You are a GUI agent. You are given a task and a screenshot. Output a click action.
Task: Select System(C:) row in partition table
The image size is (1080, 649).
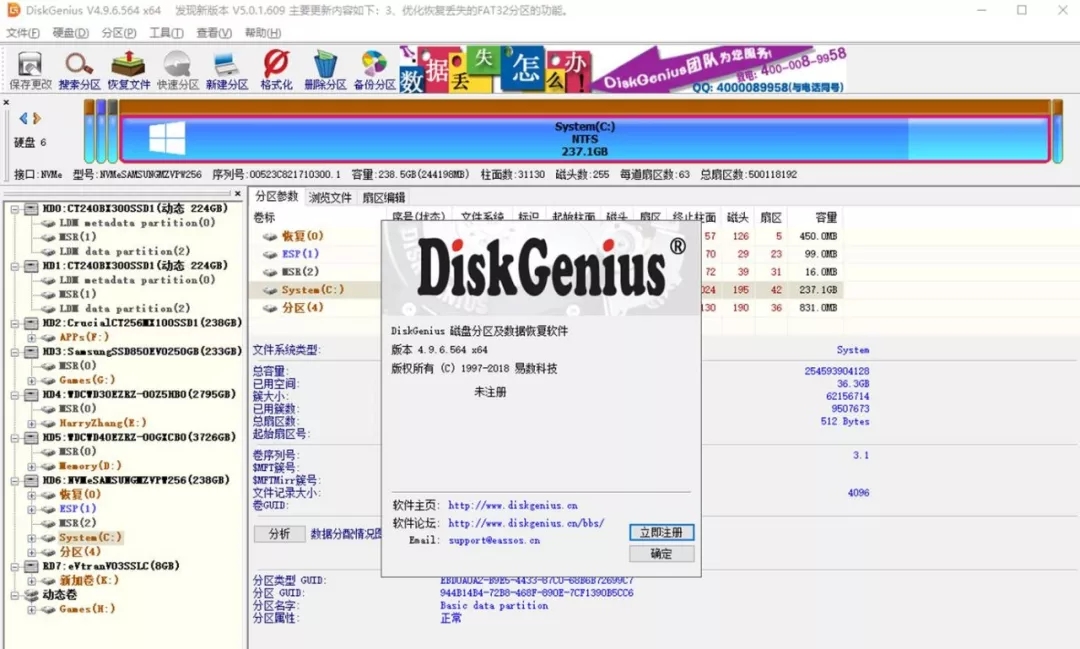click(x=546, y=289)
